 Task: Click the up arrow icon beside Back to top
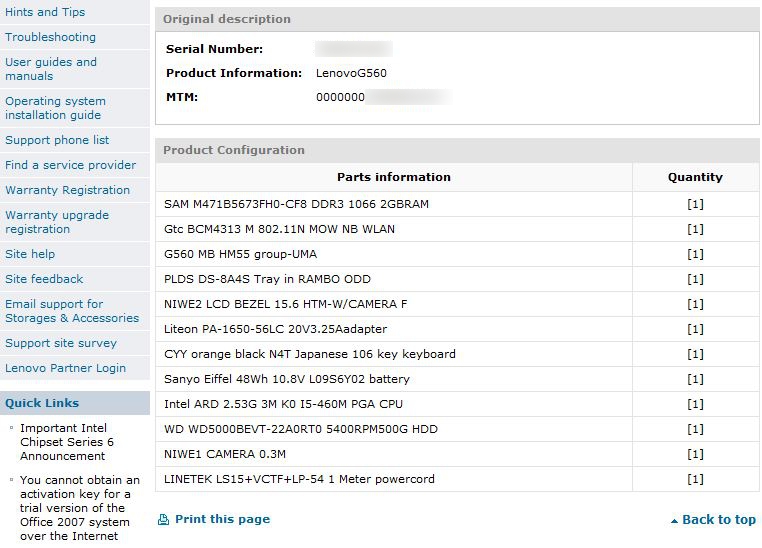pyautogui.click(x=674, y=521)
